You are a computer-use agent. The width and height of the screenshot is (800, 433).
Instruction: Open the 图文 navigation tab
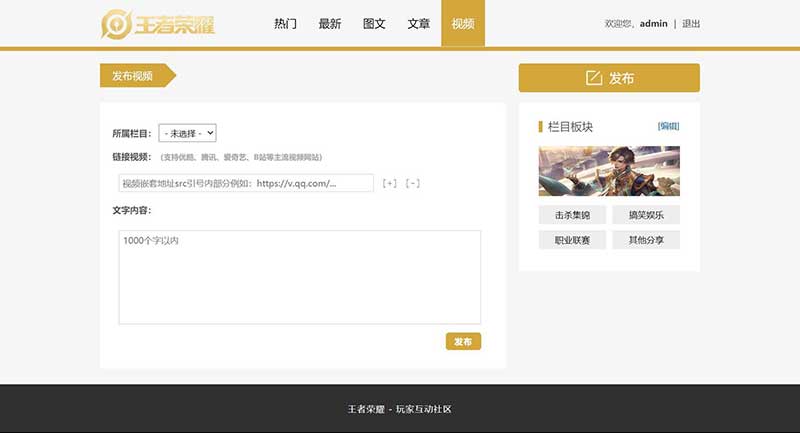[374, 23]
